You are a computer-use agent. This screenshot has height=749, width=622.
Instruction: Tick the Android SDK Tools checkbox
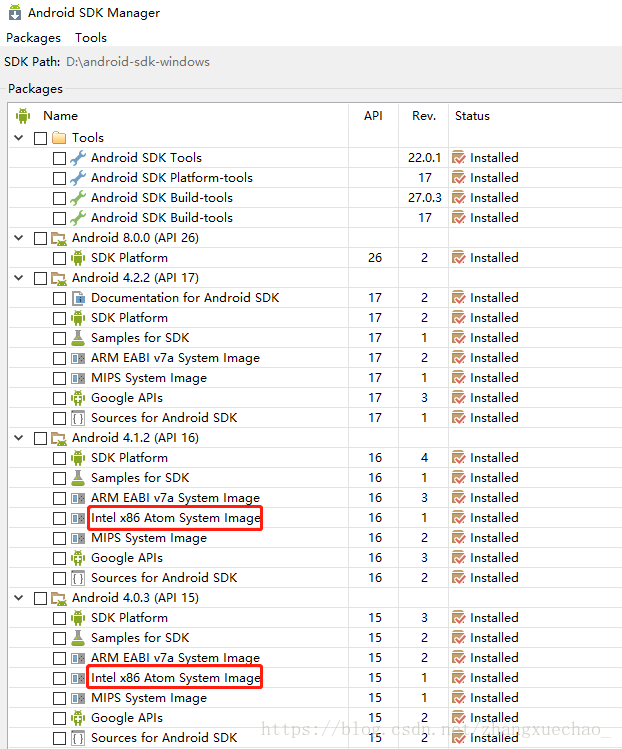(60, 159)
